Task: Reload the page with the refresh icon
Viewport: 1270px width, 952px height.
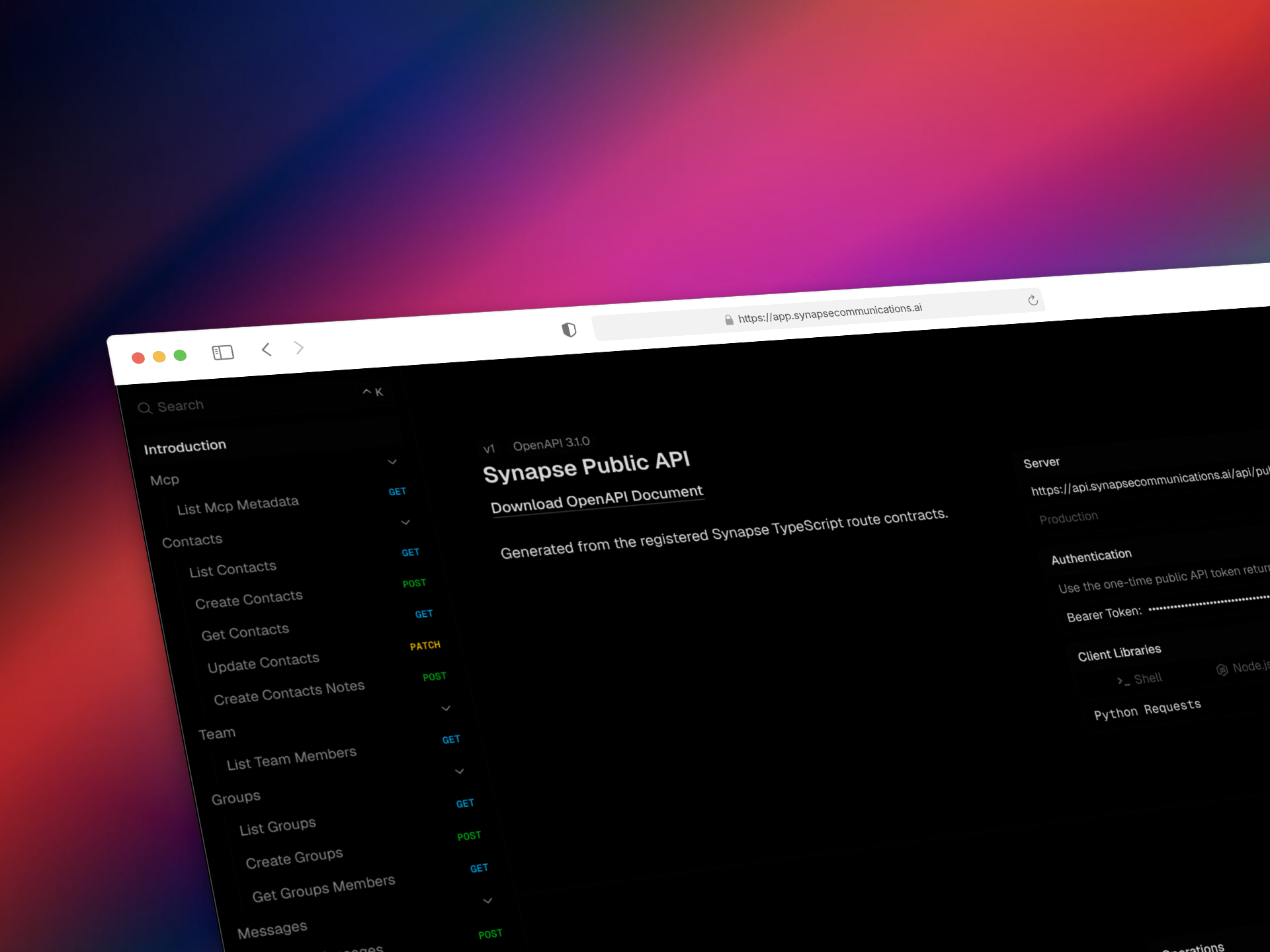Action: pyautogui.click(x=1033, y=300)
